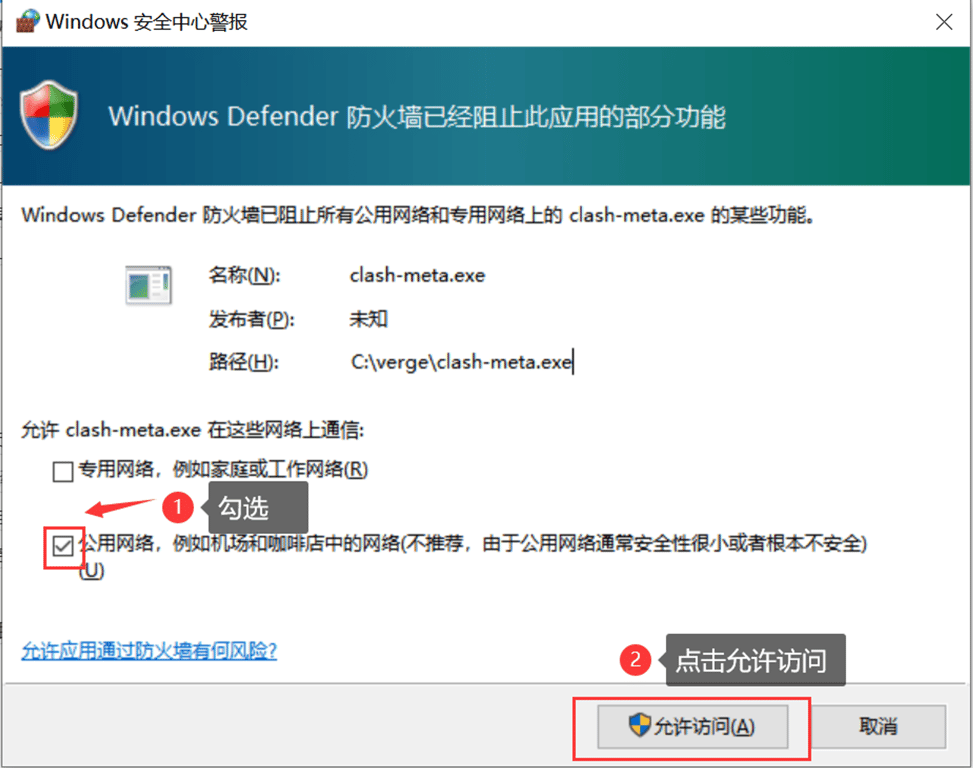The image size is (973, 768).
Task: Click the 勾选 annotation label
Action: pyautogui.click(x=244, y=508)
